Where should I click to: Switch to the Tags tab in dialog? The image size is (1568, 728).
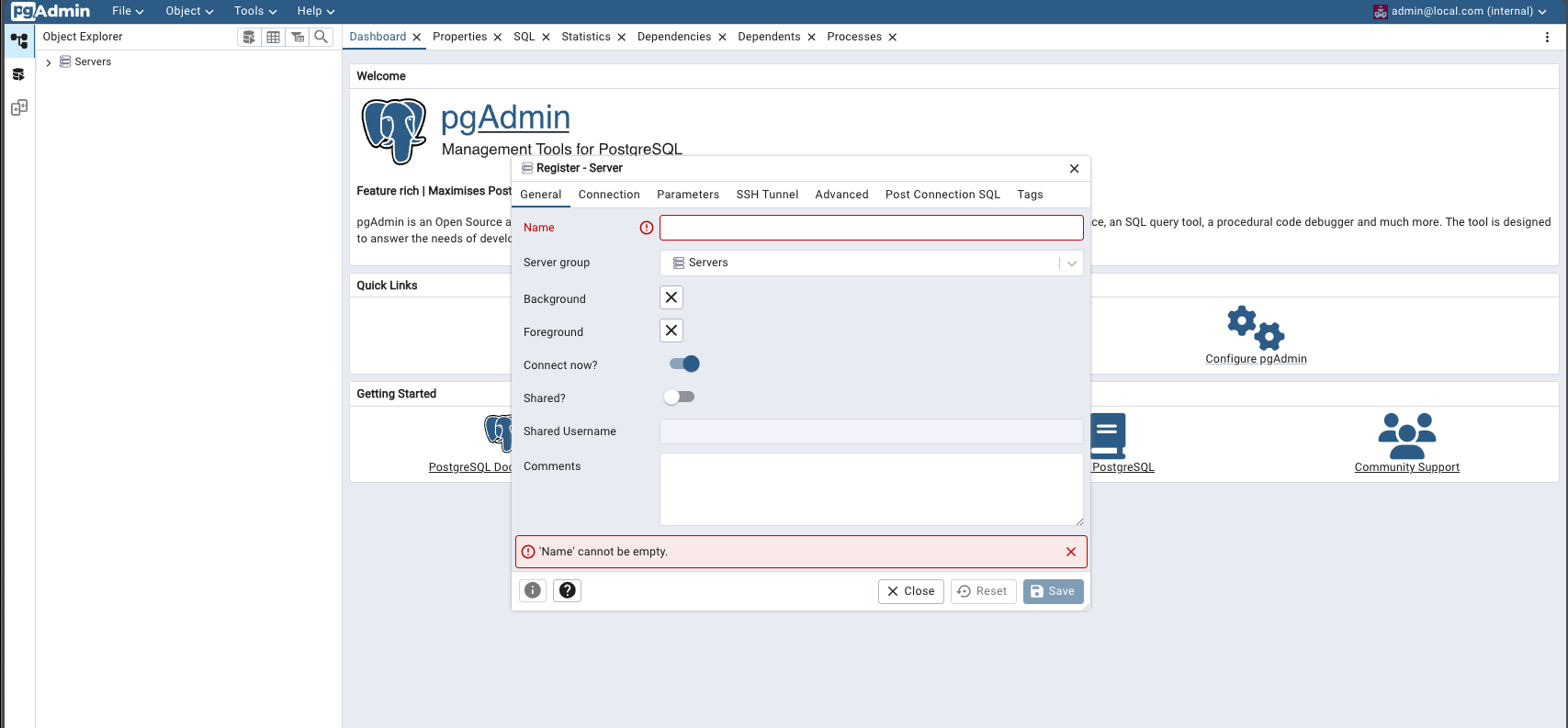pyautogui.click(x=1030, y=195)
